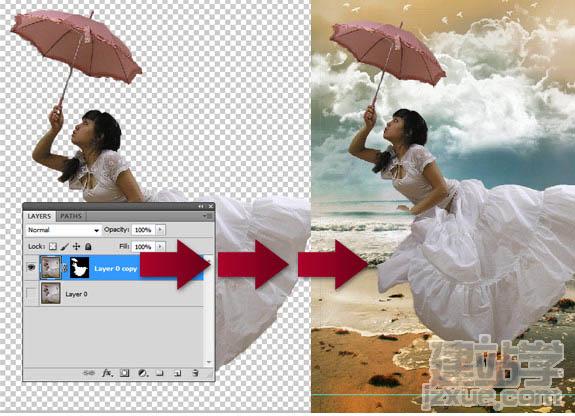Select the Layers tab
The width and height of the screenshot is (575, 416).
click(x=40, y=216)
